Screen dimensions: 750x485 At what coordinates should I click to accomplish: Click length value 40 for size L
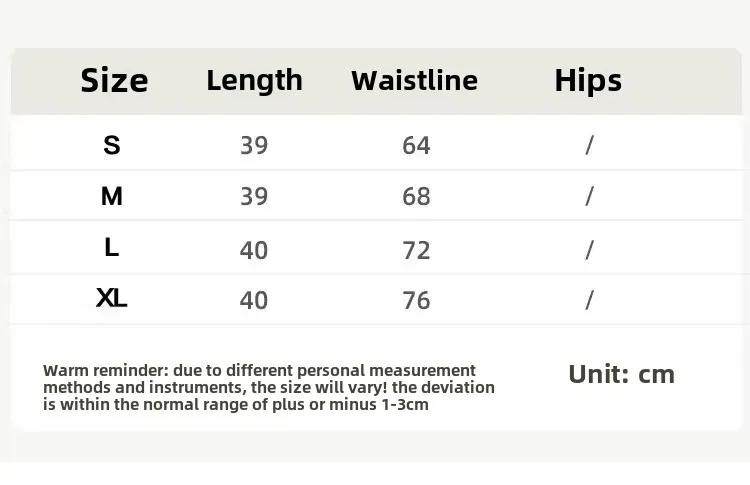tap(254, 251)
